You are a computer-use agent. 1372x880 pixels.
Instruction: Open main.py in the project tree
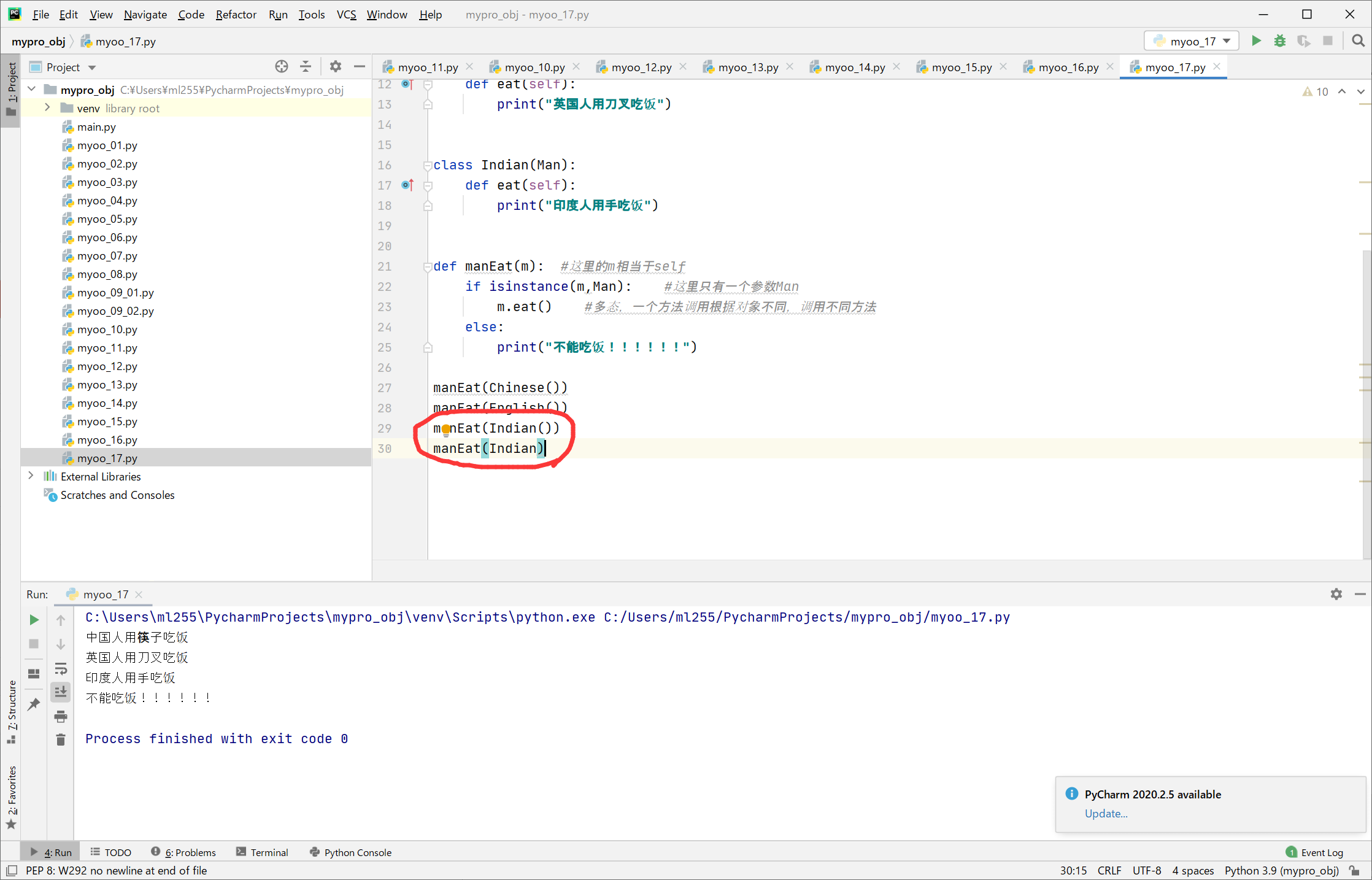(96, 127)
